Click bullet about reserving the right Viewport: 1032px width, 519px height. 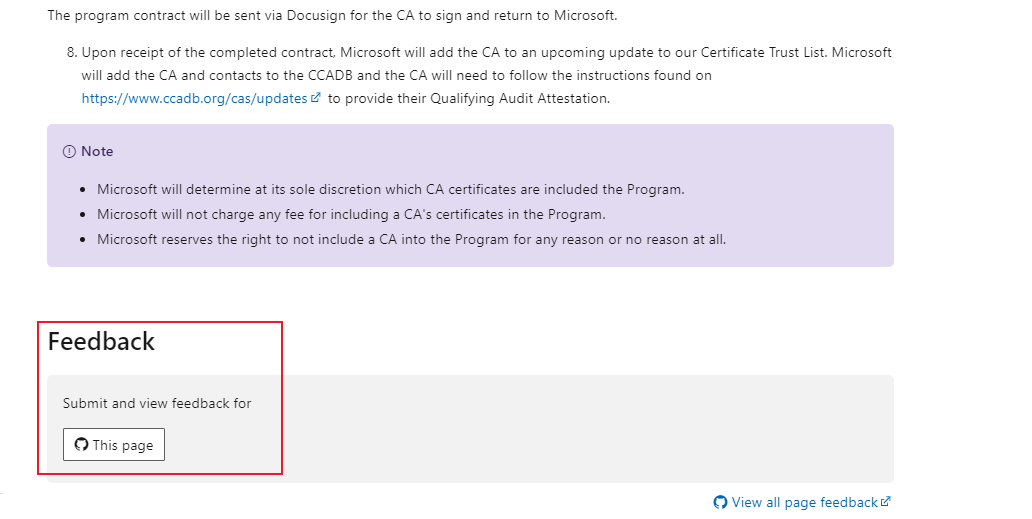point(410,239)
